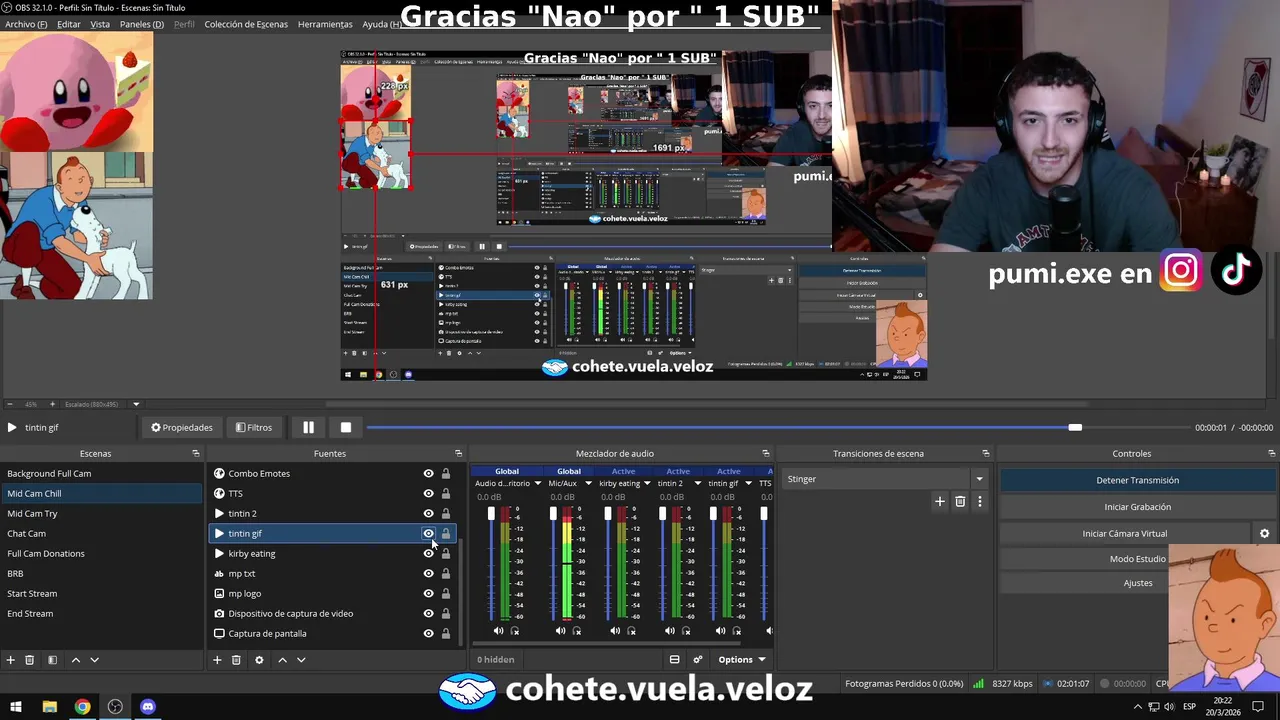Viewport: 1280px width, 720px height.
Task: Mute the Audio del escritorio speaker icon
Action: coord(498,631)
